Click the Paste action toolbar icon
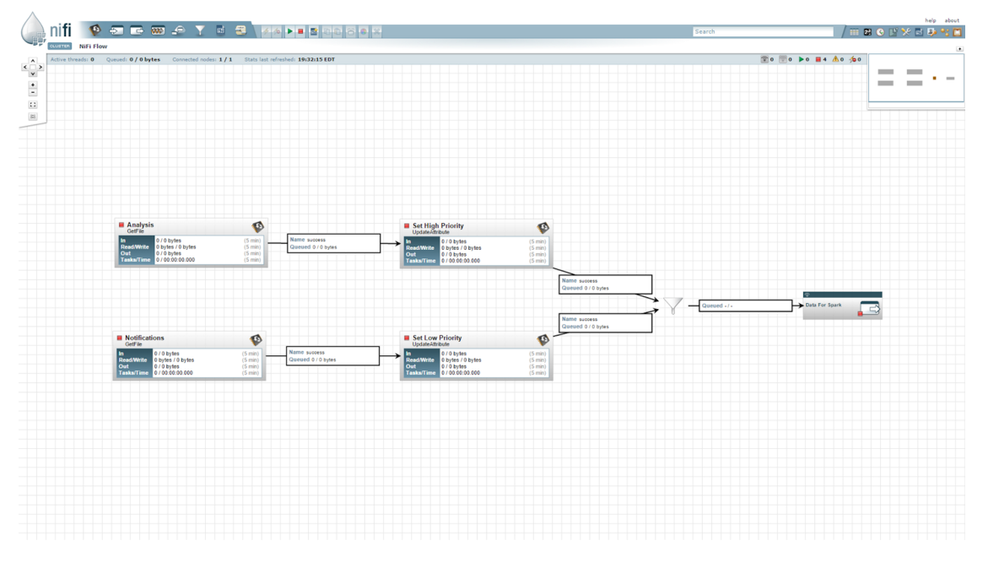 click(x=337, y=31)
